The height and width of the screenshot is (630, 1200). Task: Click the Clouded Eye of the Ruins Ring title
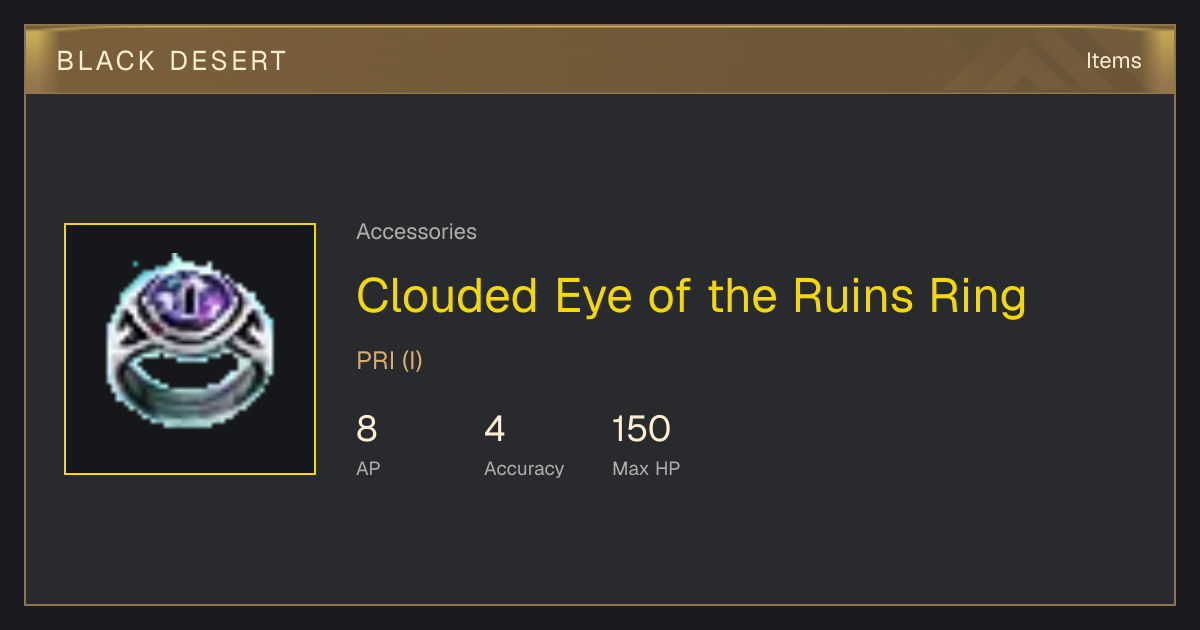click(691, 296)
